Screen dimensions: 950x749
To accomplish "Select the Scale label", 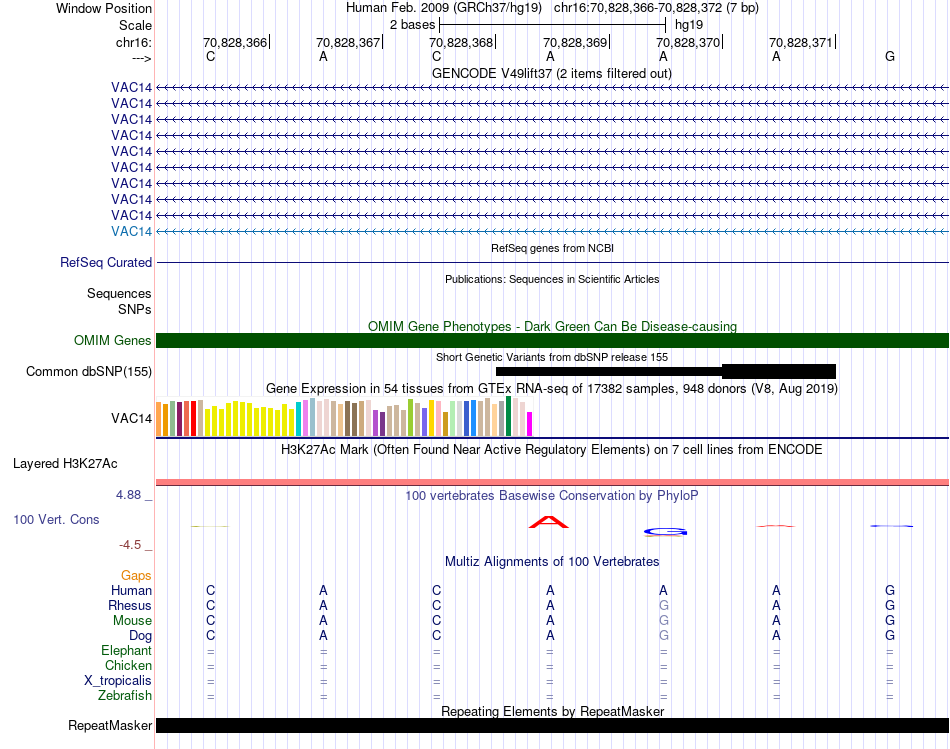I will point(135,25).
